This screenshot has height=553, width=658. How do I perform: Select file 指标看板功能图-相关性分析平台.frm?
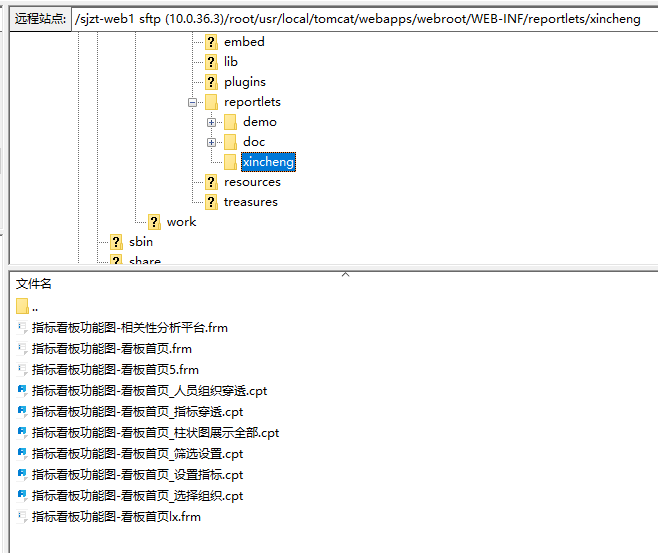(130, 328)
